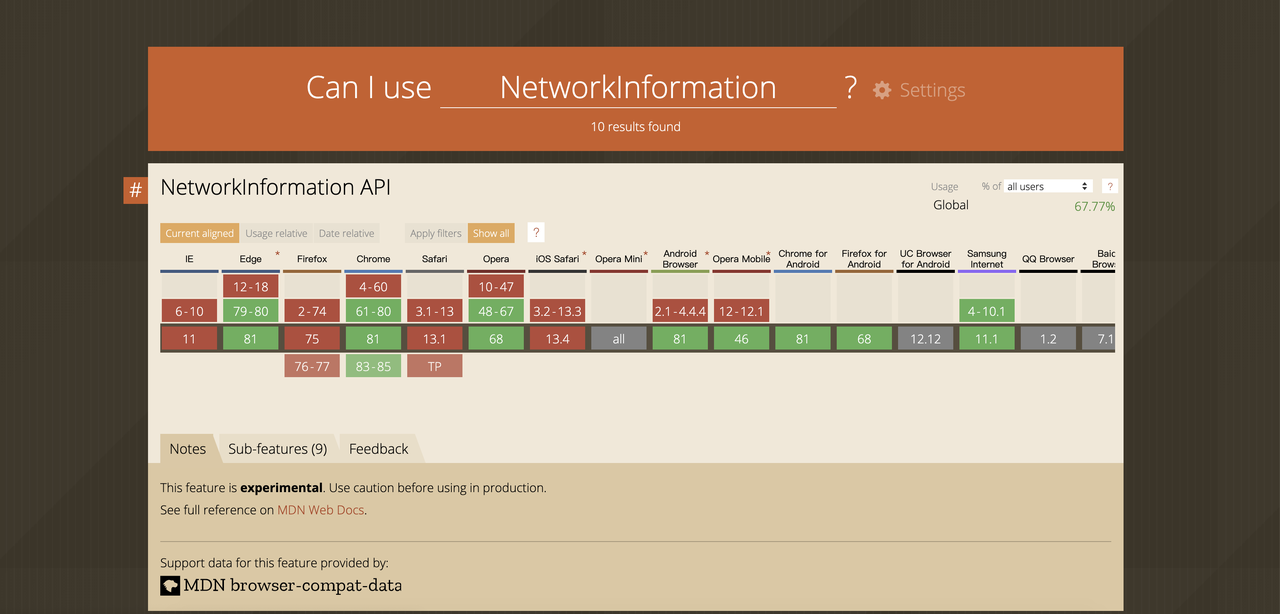Click the Samsung Internet column header
1280x614 pixels.
pyautogui.click(x=986, y=259)
